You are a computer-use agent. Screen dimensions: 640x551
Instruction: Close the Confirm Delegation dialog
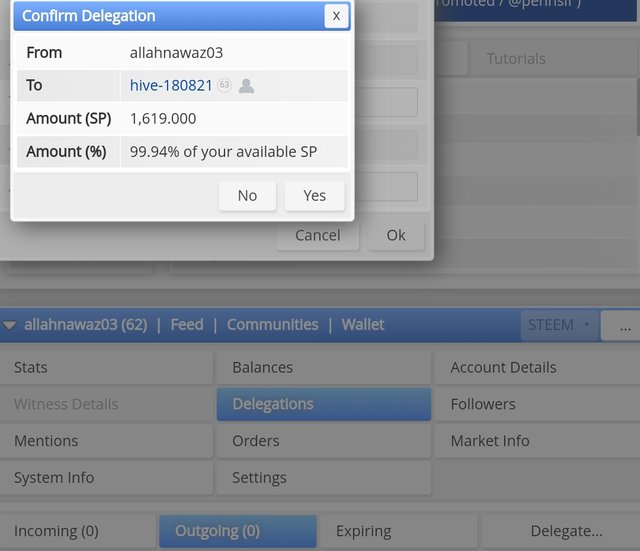tap(336, 16)
